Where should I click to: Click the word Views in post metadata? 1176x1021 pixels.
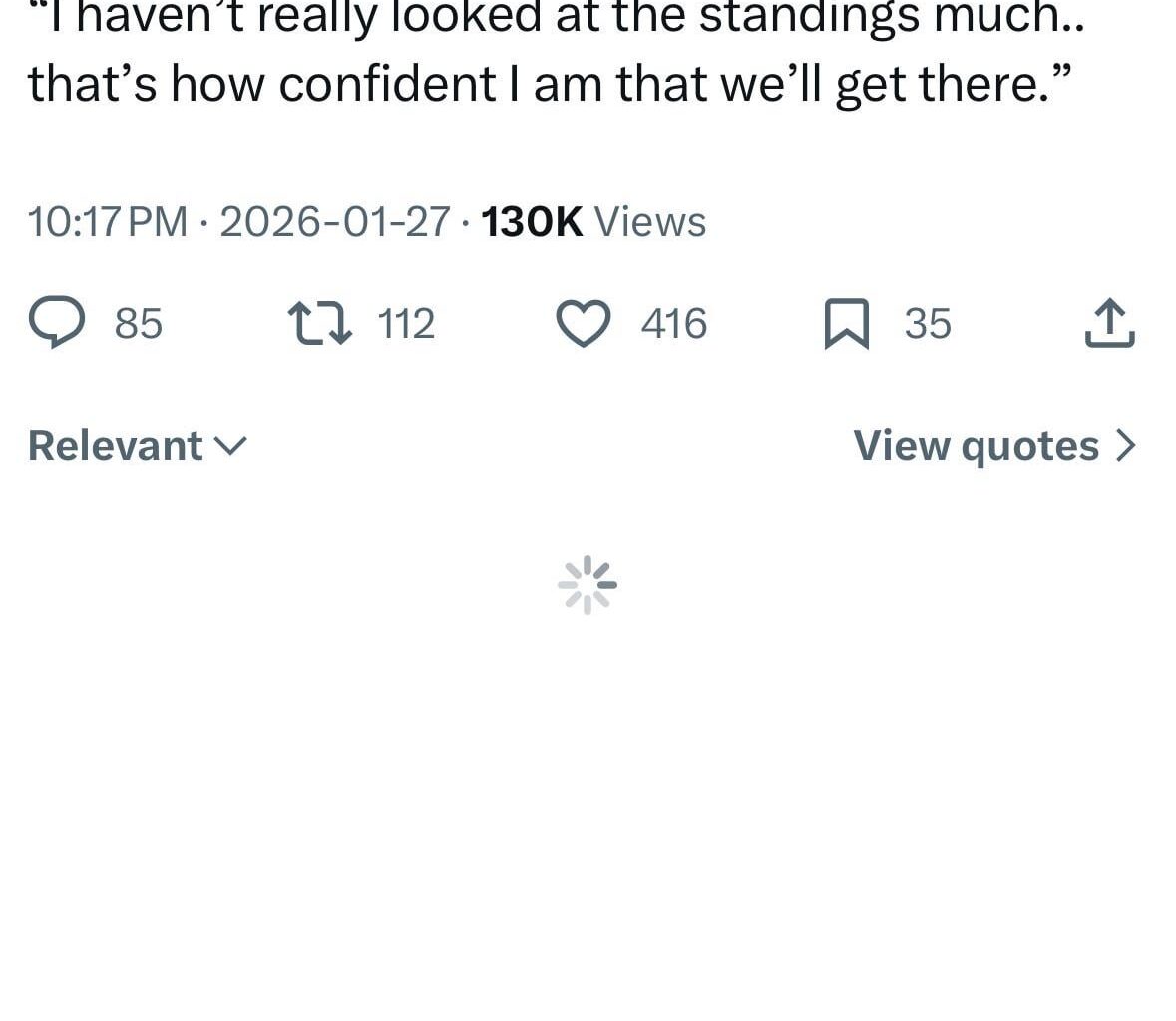(650, 221)
